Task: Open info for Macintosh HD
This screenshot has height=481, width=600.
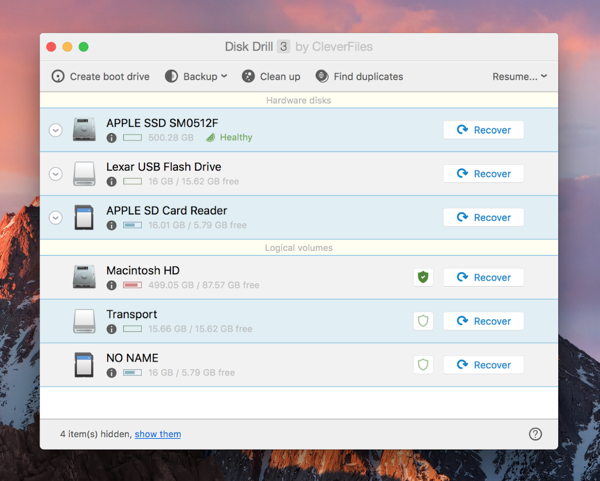Action: [111, 285]
